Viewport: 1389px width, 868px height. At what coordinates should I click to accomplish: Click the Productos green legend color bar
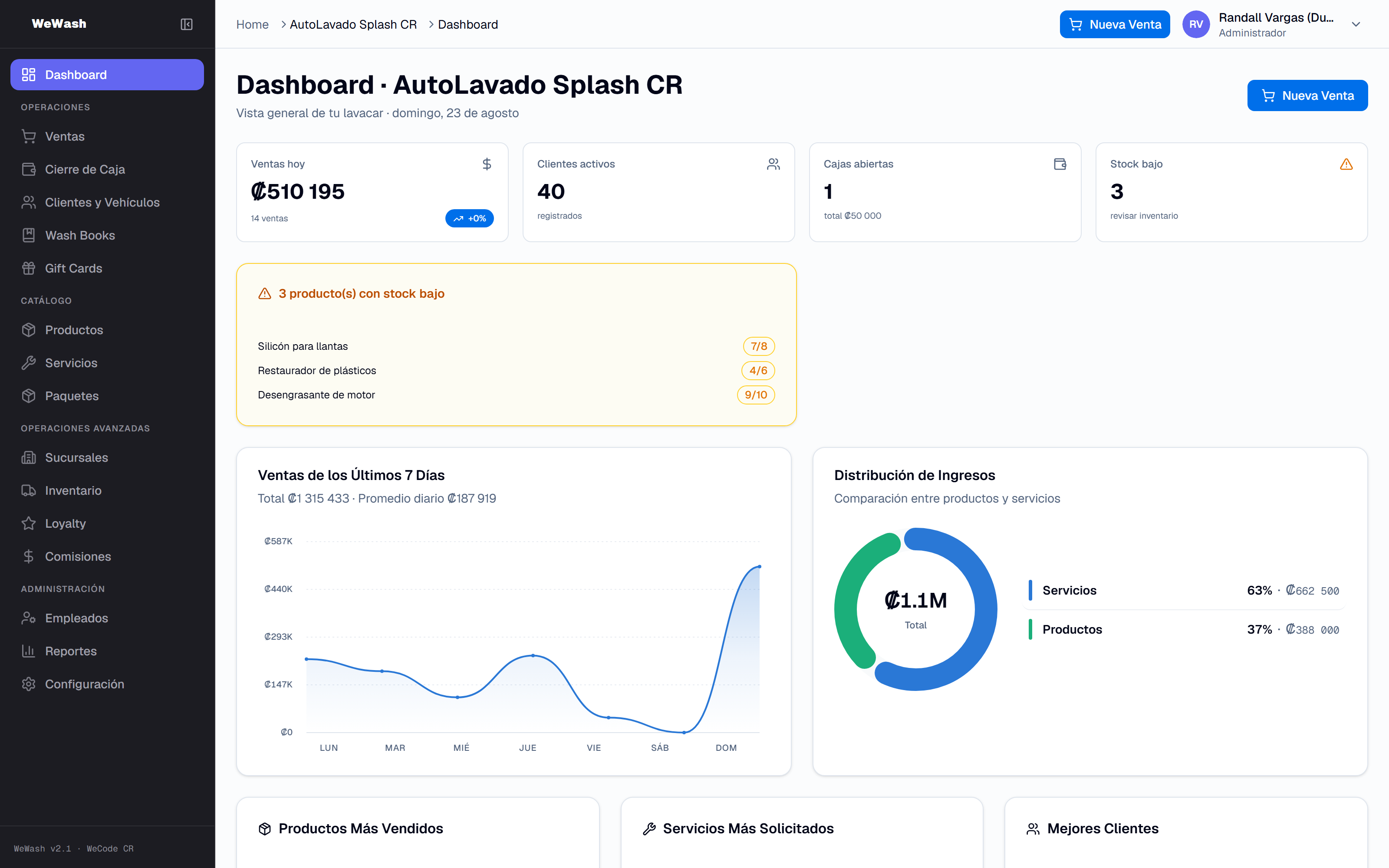1030,629
